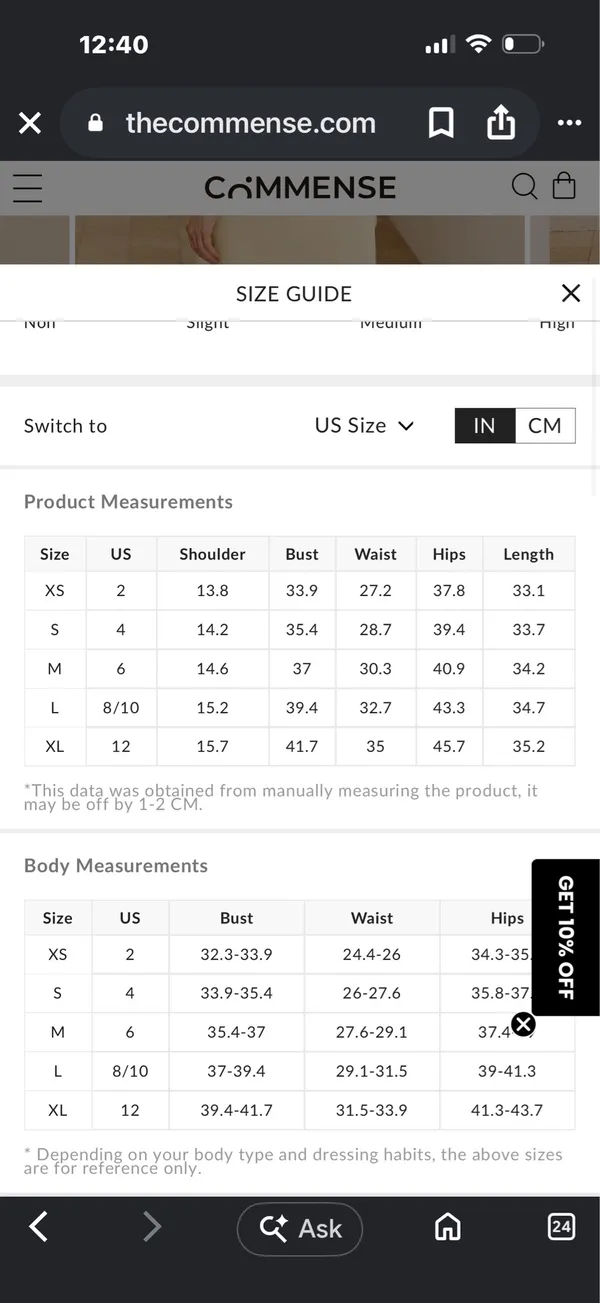Go to the browser home icon
The image size is (600, 1303).
[448, 1227]
